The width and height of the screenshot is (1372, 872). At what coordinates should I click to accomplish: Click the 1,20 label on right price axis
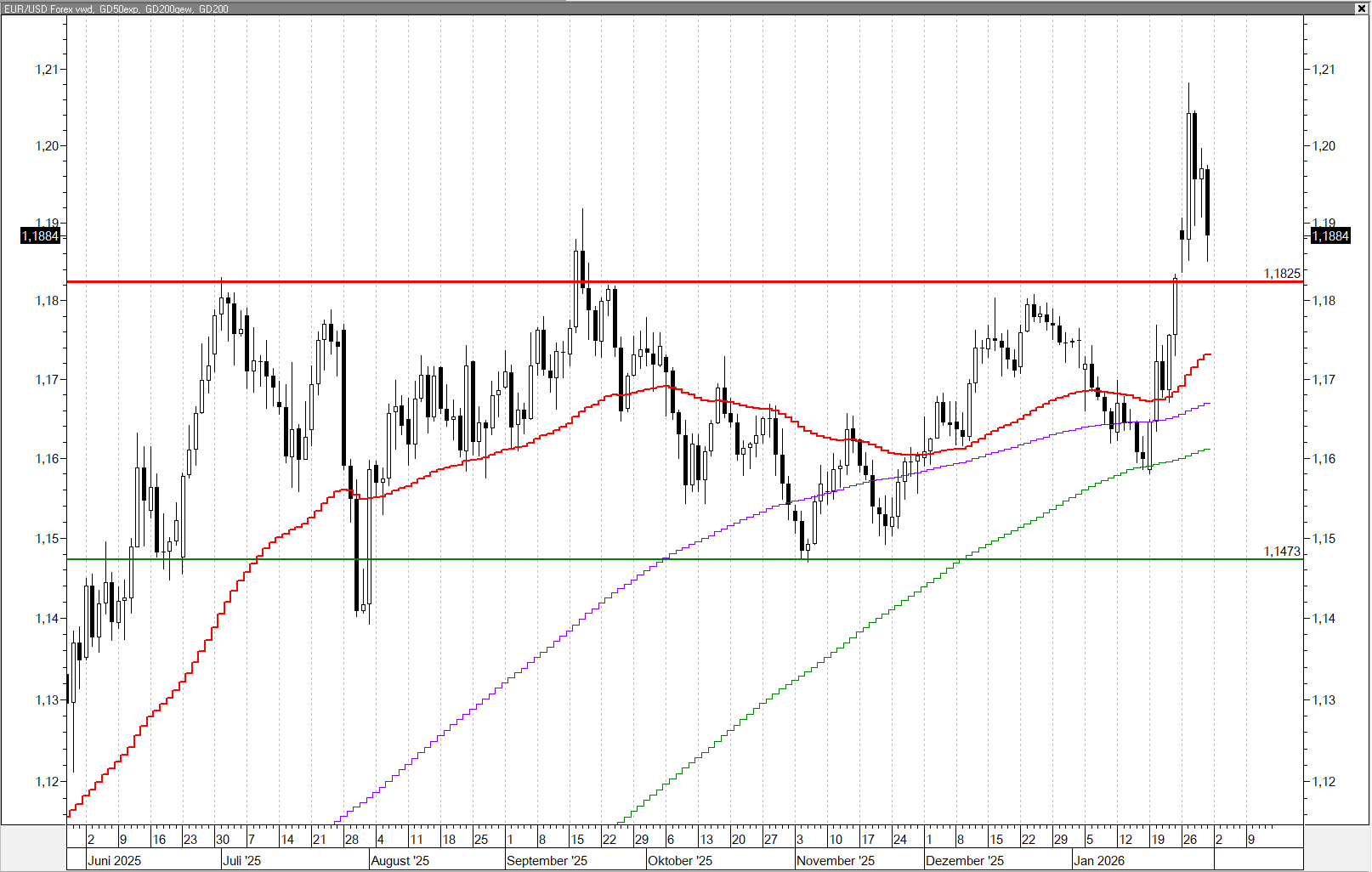(1324, 146)
